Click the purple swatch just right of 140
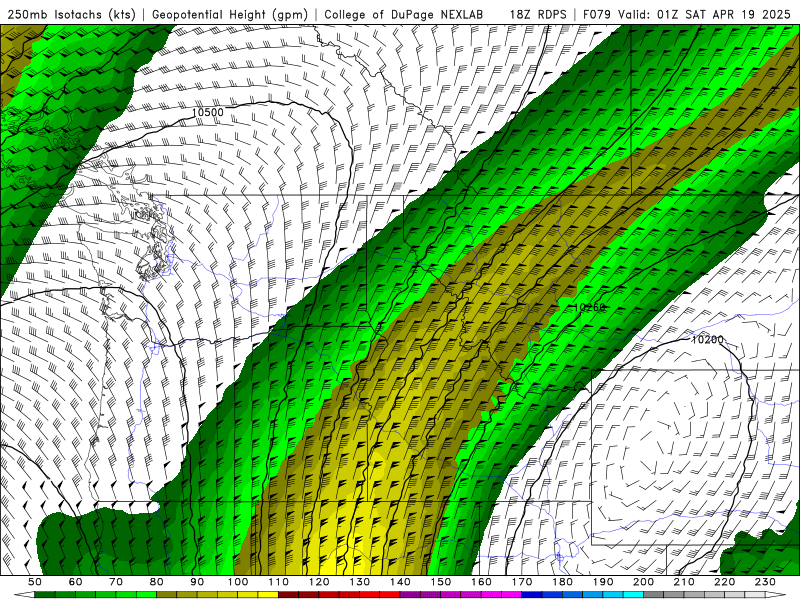The width and height of the screenshot is (800, 600). tap(410, 595)
